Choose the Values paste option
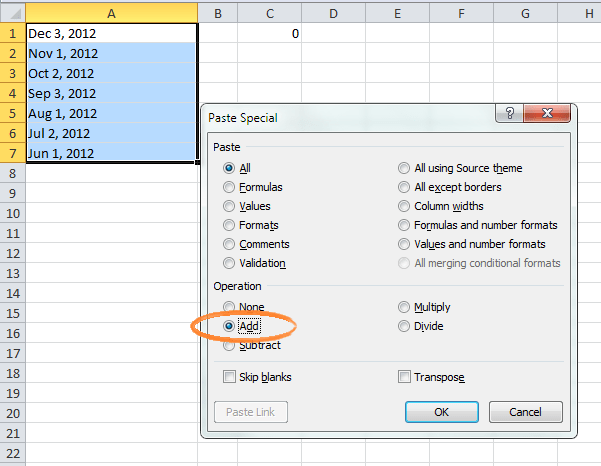601x466 pixels. [230, 206]
